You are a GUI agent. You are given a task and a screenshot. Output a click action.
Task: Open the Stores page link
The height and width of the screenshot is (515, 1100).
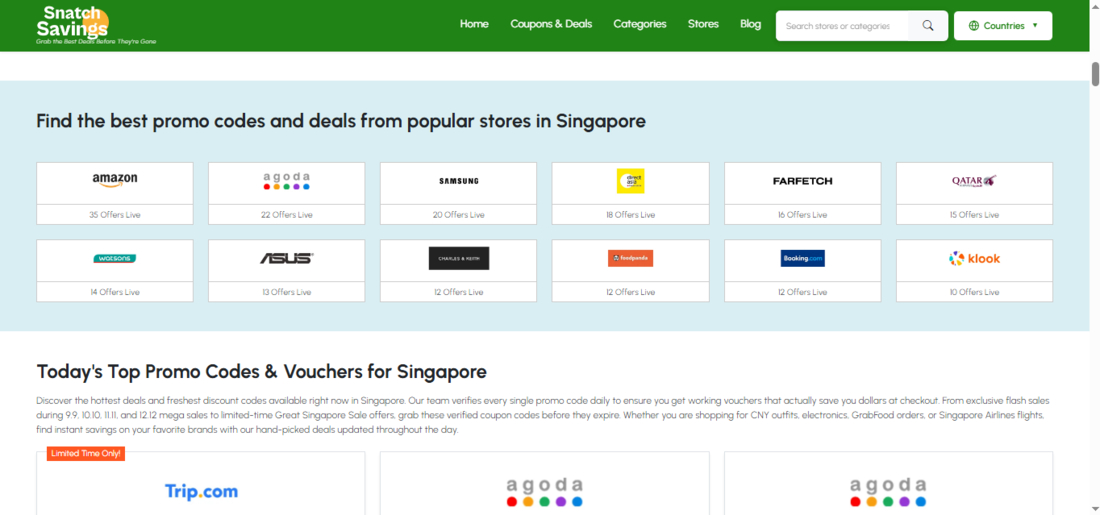click(703, 24)
